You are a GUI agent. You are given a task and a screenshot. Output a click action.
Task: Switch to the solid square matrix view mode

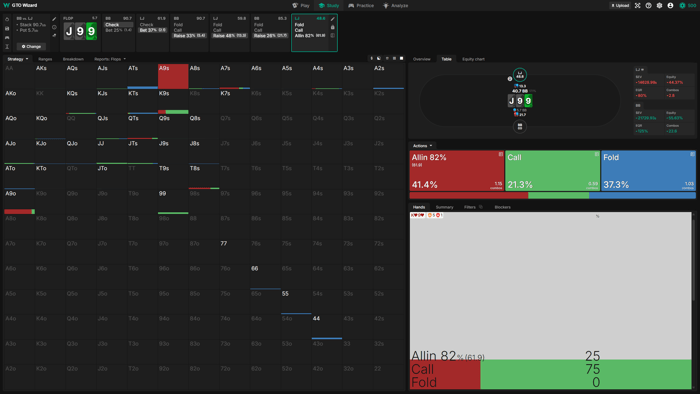401,58
